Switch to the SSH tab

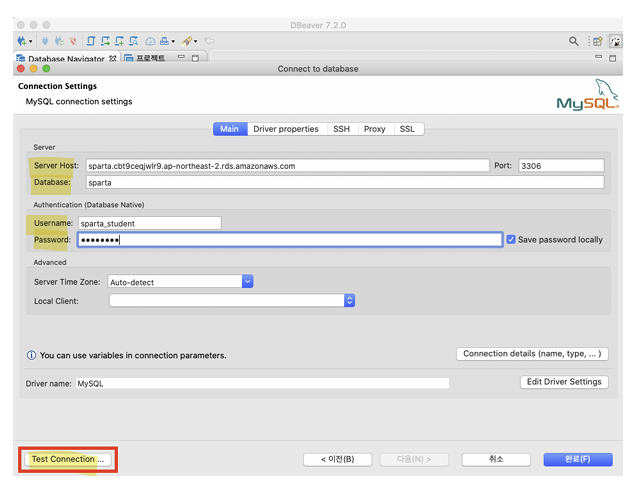(x=342, y=129)
